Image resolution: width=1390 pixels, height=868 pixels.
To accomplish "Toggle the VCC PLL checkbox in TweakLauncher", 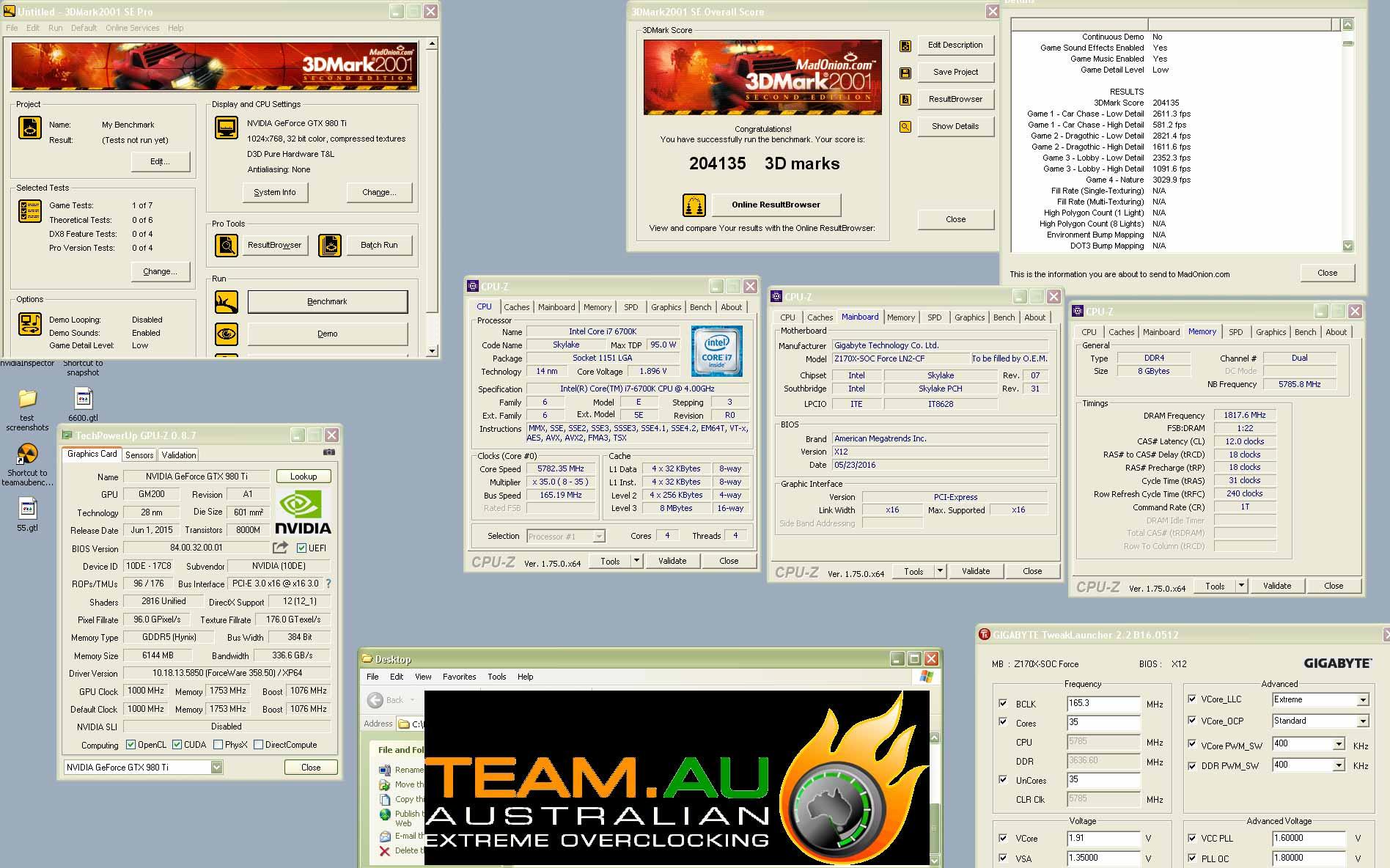I will click(1192, 837).
